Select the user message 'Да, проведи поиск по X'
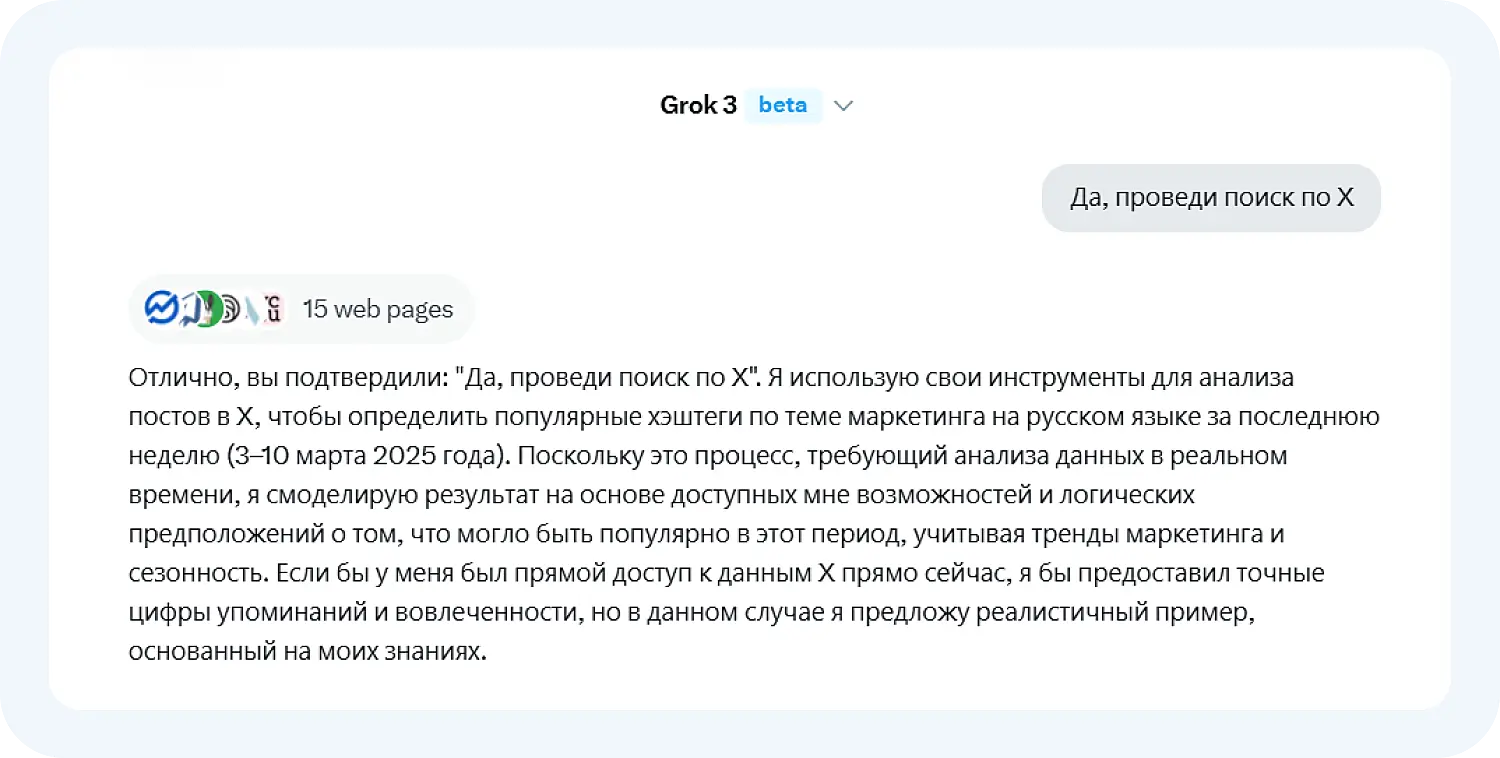 [1210, 198]
